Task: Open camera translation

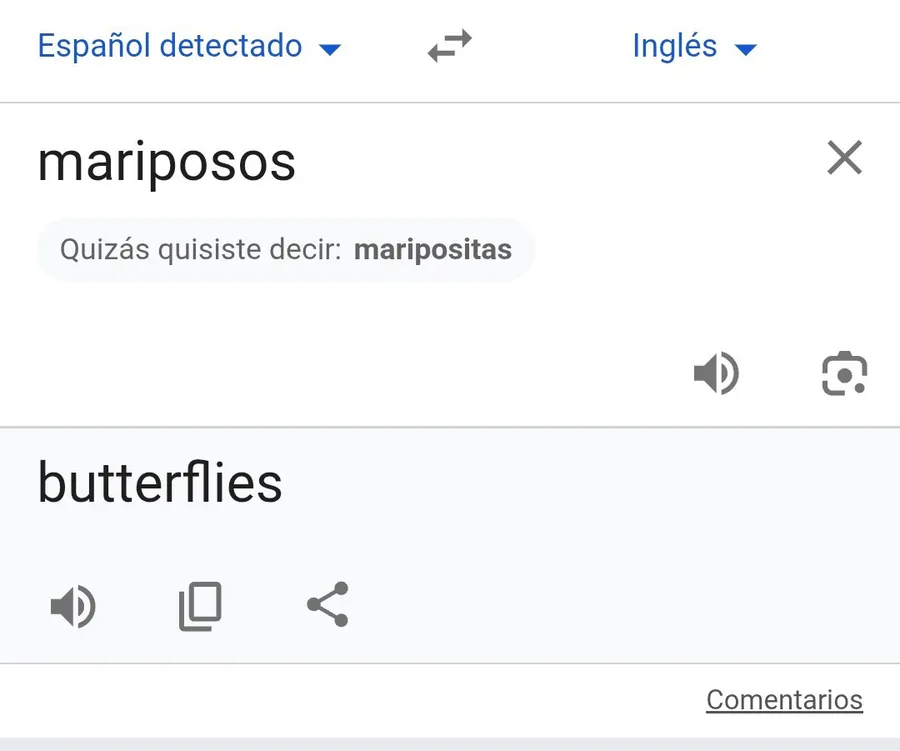Action: [x=844, y=374]
